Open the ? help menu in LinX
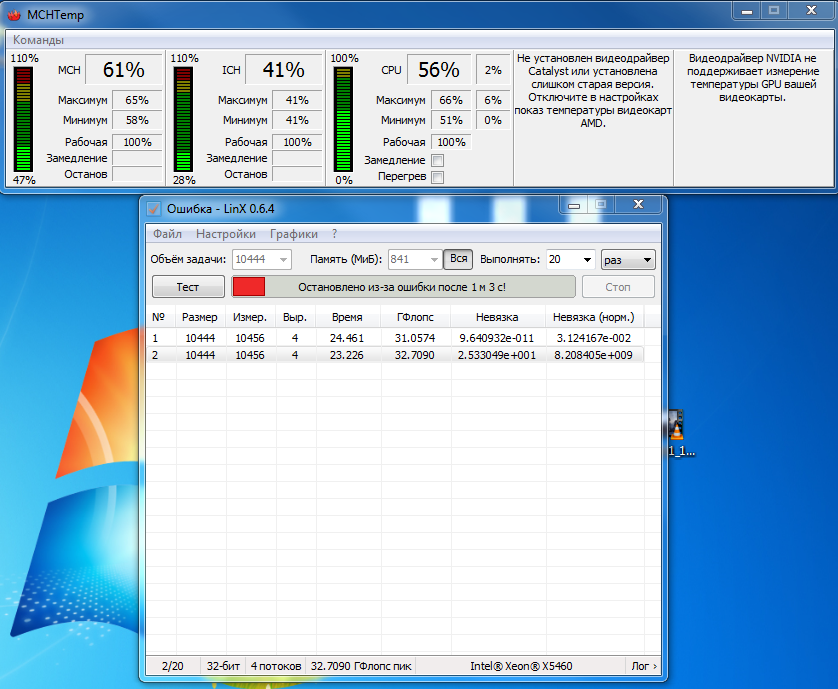This screenshot has width=838, height=689. tap(335, 234)
